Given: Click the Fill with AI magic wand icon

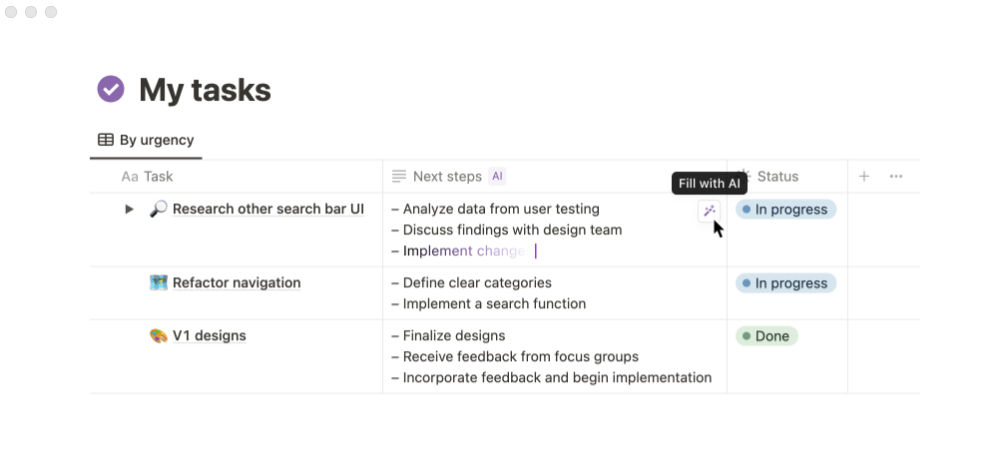Looking at the screenshot, I should 709,211.
